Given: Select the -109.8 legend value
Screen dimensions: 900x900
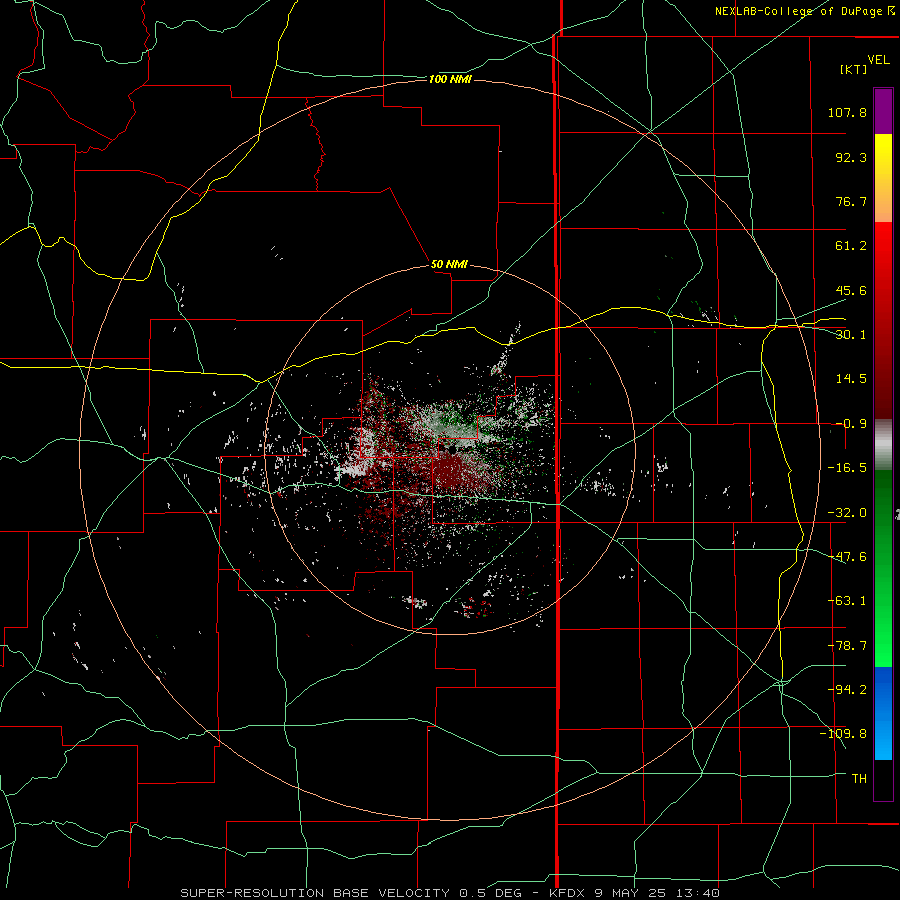Looking at the screenshot, I should 843,734.
